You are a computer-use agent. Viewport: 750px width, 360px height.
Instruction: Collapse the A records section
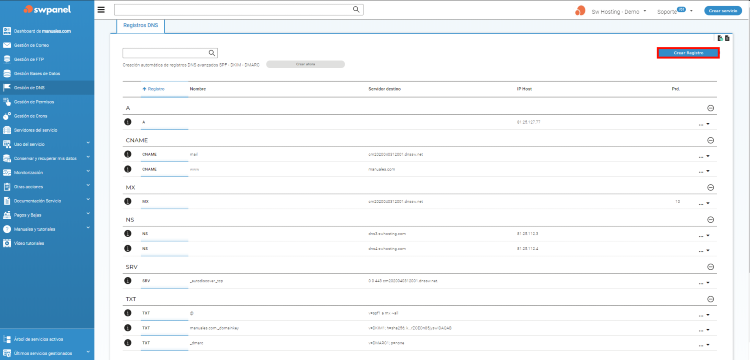pyautogui.click(x=710, y=108)
